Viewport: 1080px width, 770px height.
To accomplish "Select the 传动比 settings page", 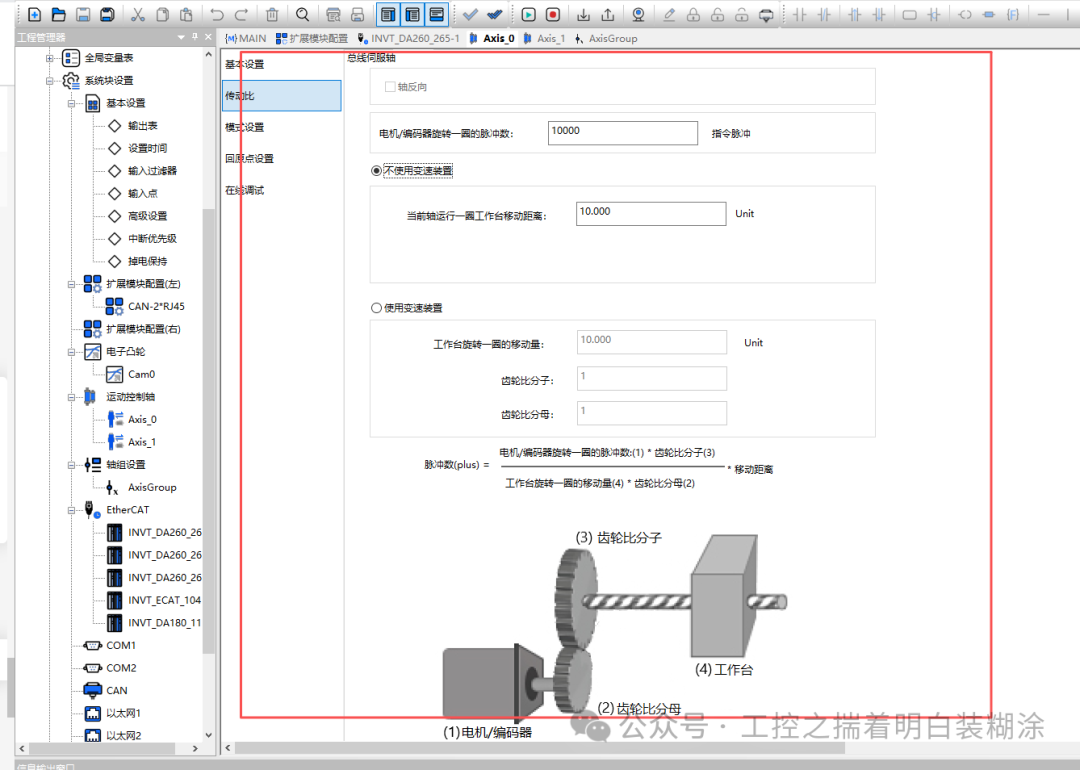I will [282, 96].
